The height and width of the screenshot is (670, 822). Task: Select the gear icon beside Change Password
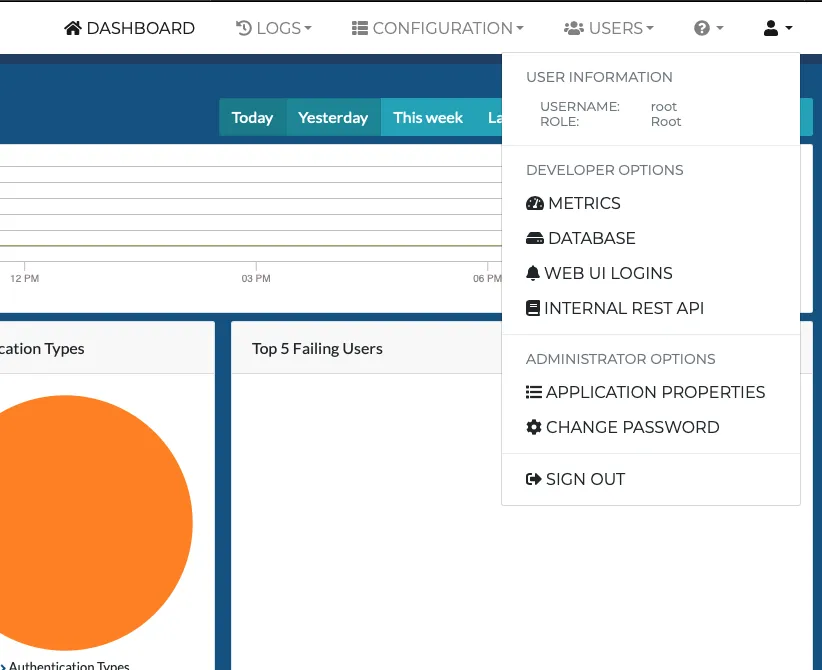point(534,427)
